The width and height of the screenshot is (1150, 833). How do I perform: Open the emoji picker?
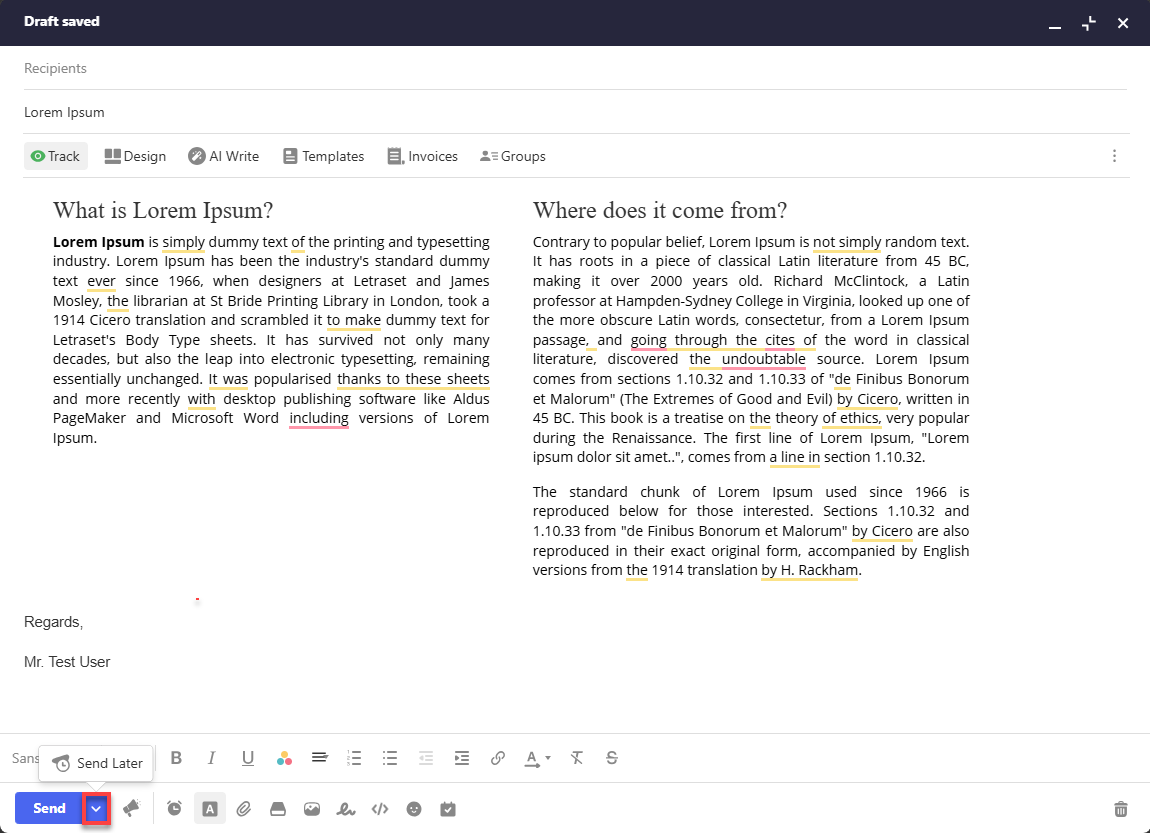click(x=414, y=809)
